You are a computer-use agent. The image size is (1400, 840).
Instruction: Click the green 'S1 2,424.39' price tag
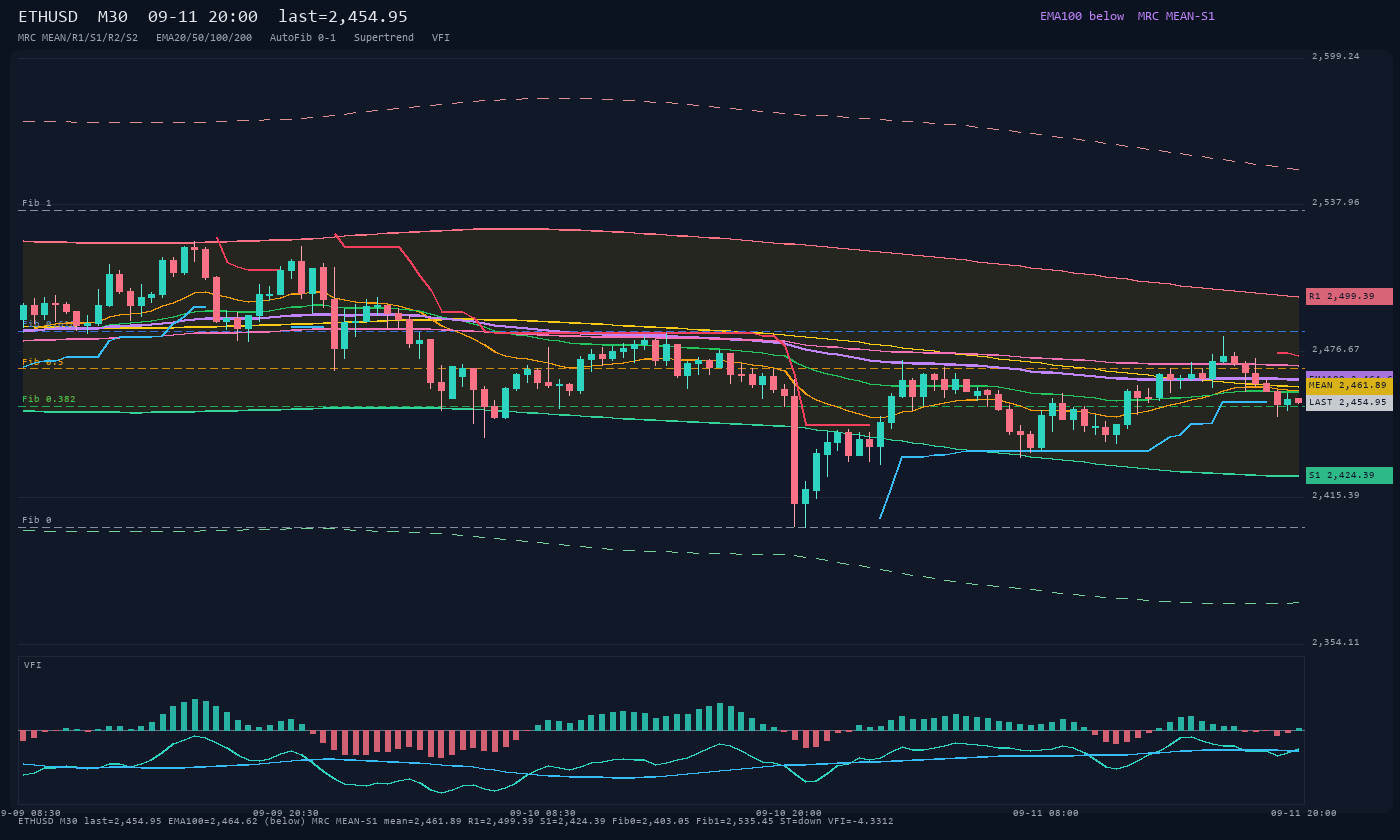point(1349,475)
